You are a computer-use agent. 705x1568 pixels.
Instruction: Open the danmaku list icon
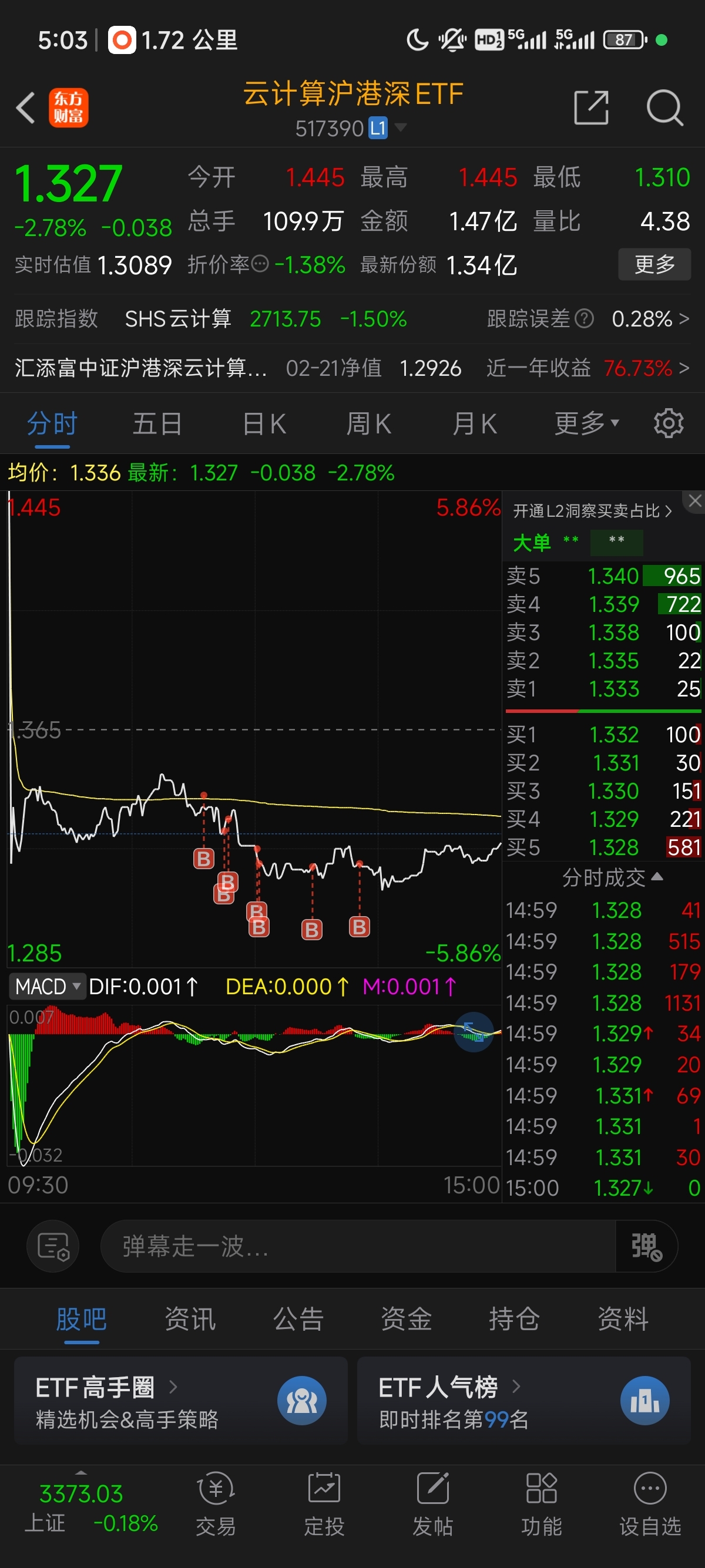coord(53,1246)
